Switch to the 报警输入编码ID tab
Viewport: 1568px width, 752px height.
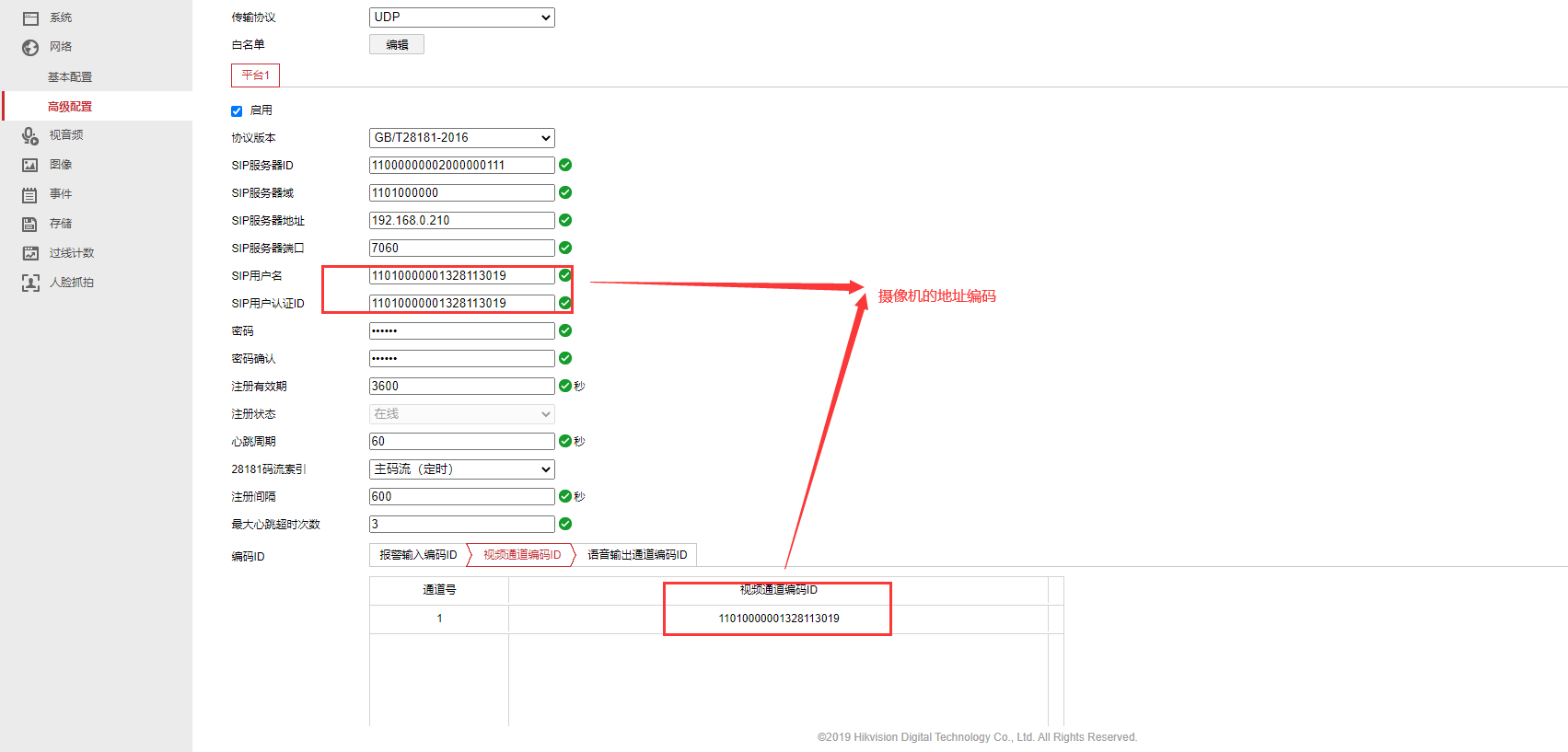coord(418,555)
